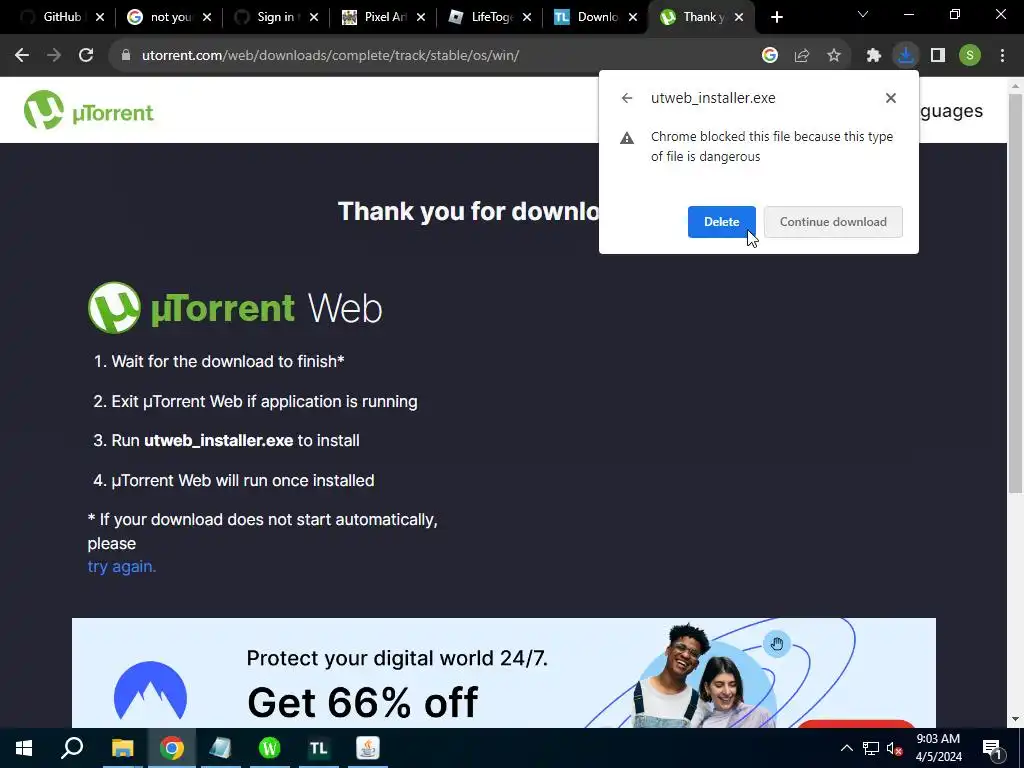Screen dimensions: 1024x768
Task: Reload the current page
Action: [x=86, y=56]
